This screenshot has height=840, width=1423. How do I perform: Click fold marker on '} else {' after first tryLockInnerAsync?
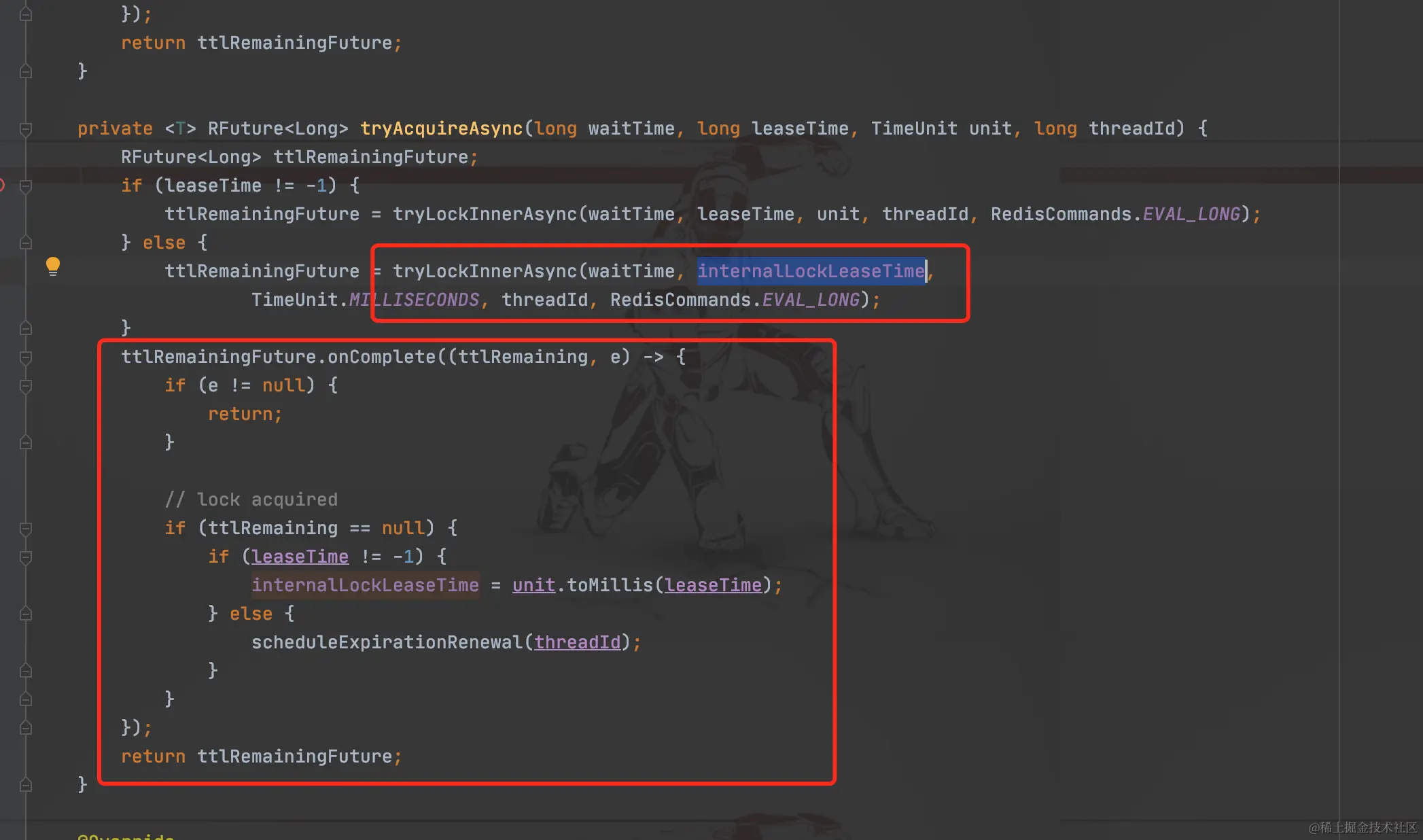pos(26,243)
